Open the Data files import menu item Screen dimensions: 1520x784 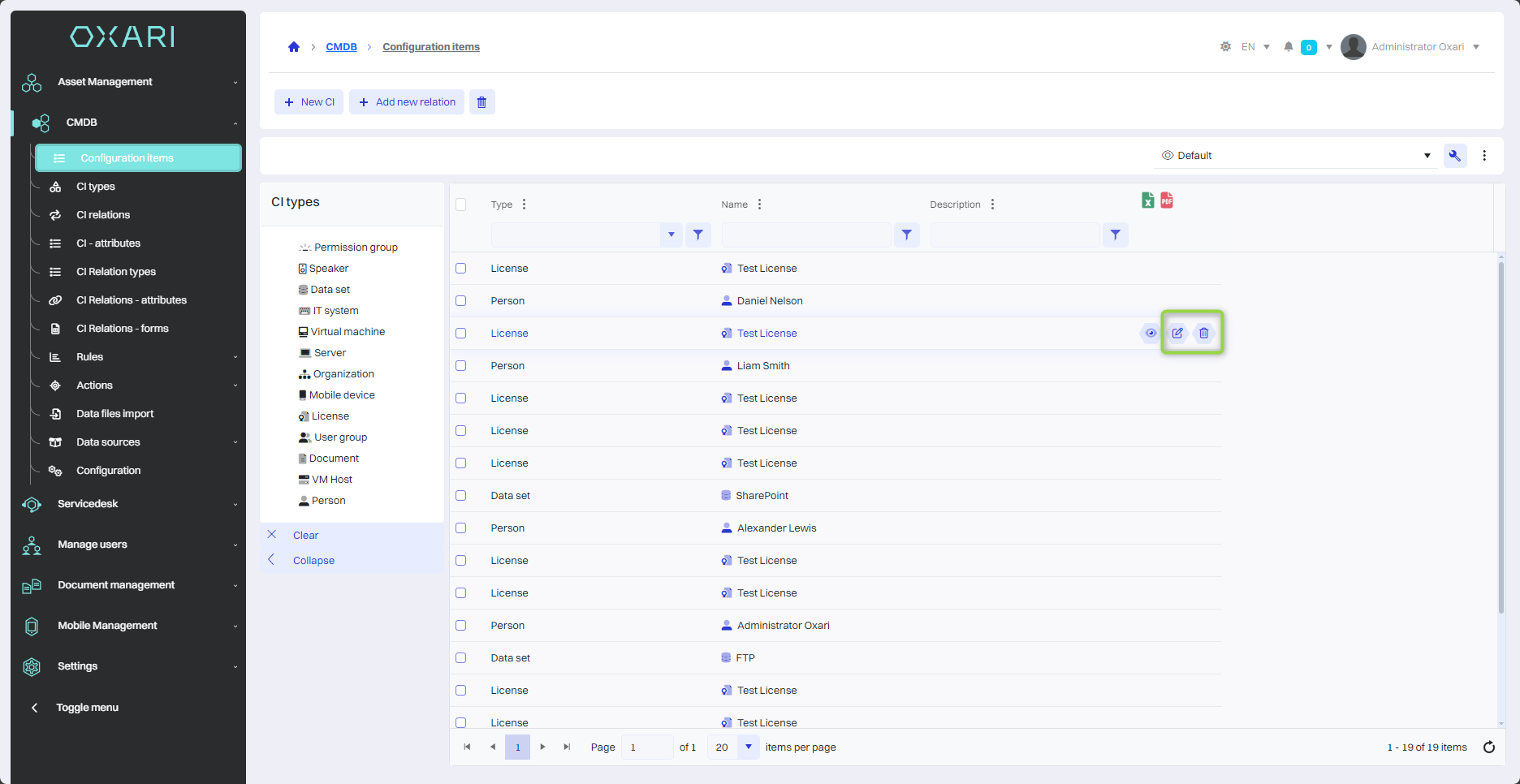[x=114, y=414]
